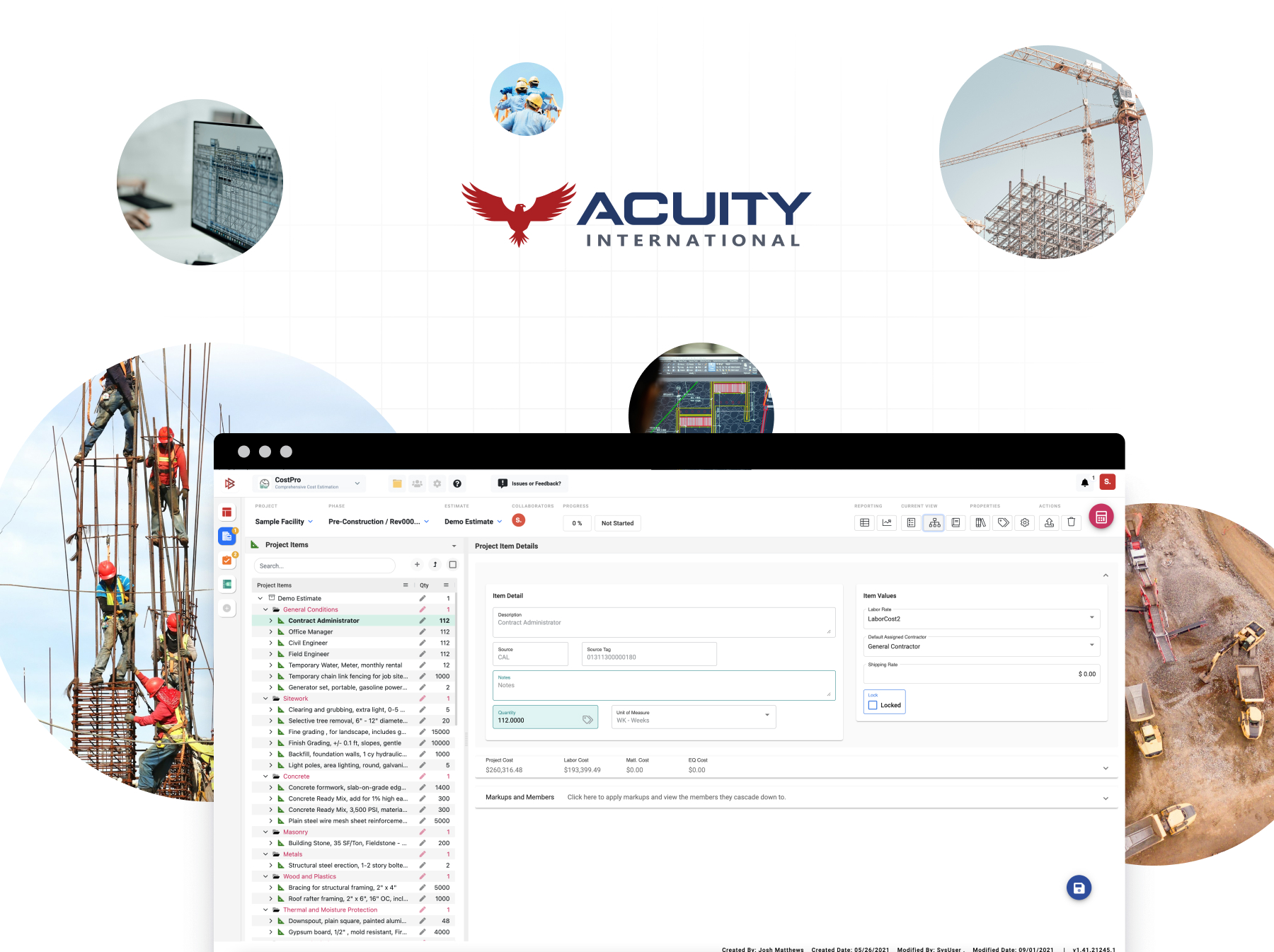Open the Demo Estimate dropdown
The height and width of the screenshot is (952, 1274).
[474, 522]
